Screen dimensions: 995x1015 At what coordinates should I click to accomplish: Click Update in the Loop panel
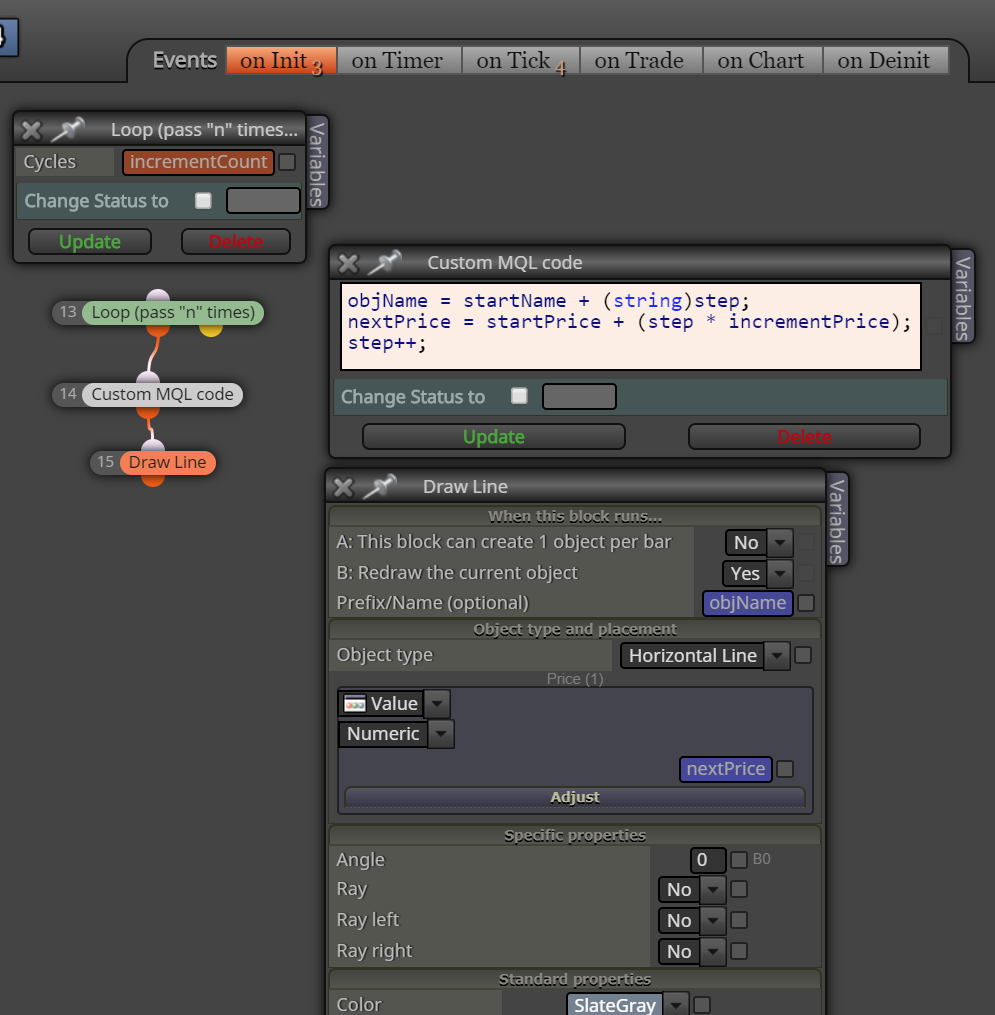tap(90, 241)
